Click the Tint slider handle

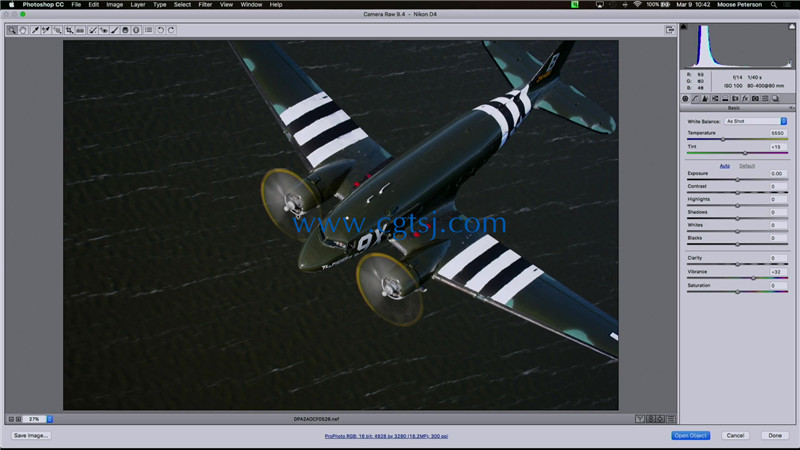(745, 153)
